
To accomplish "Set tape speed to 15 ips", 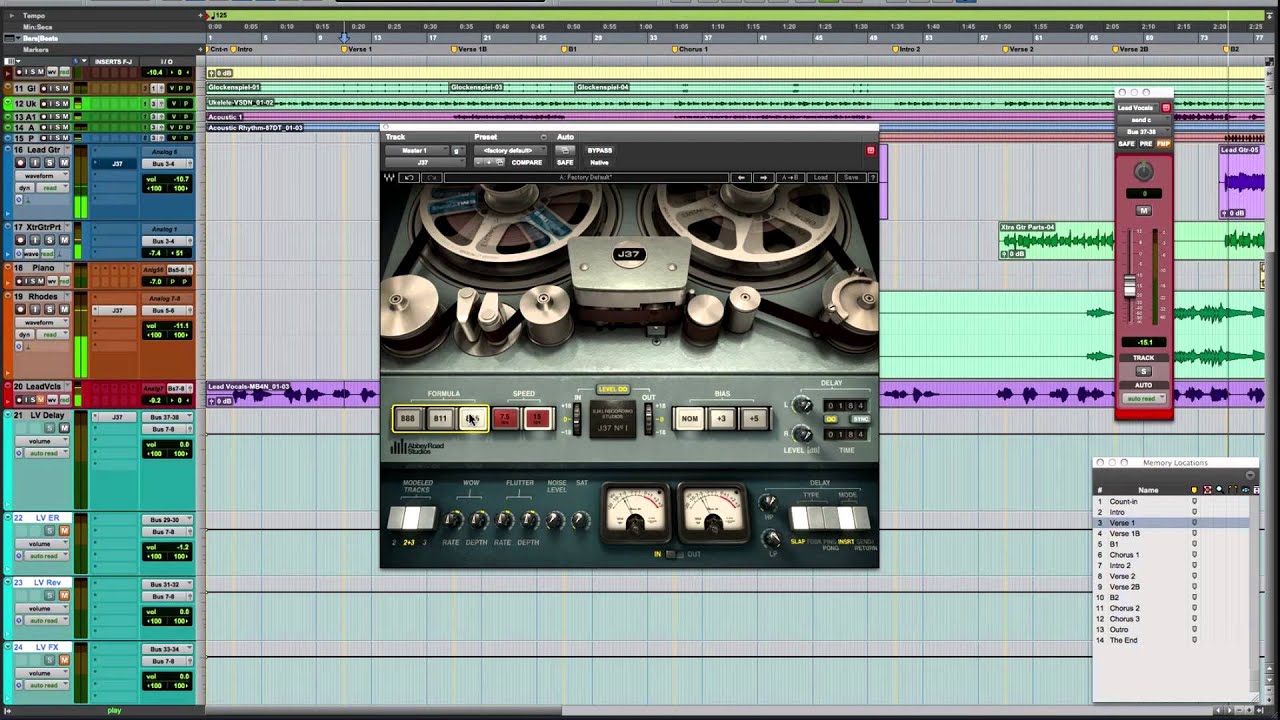I will tap(537, 419).
